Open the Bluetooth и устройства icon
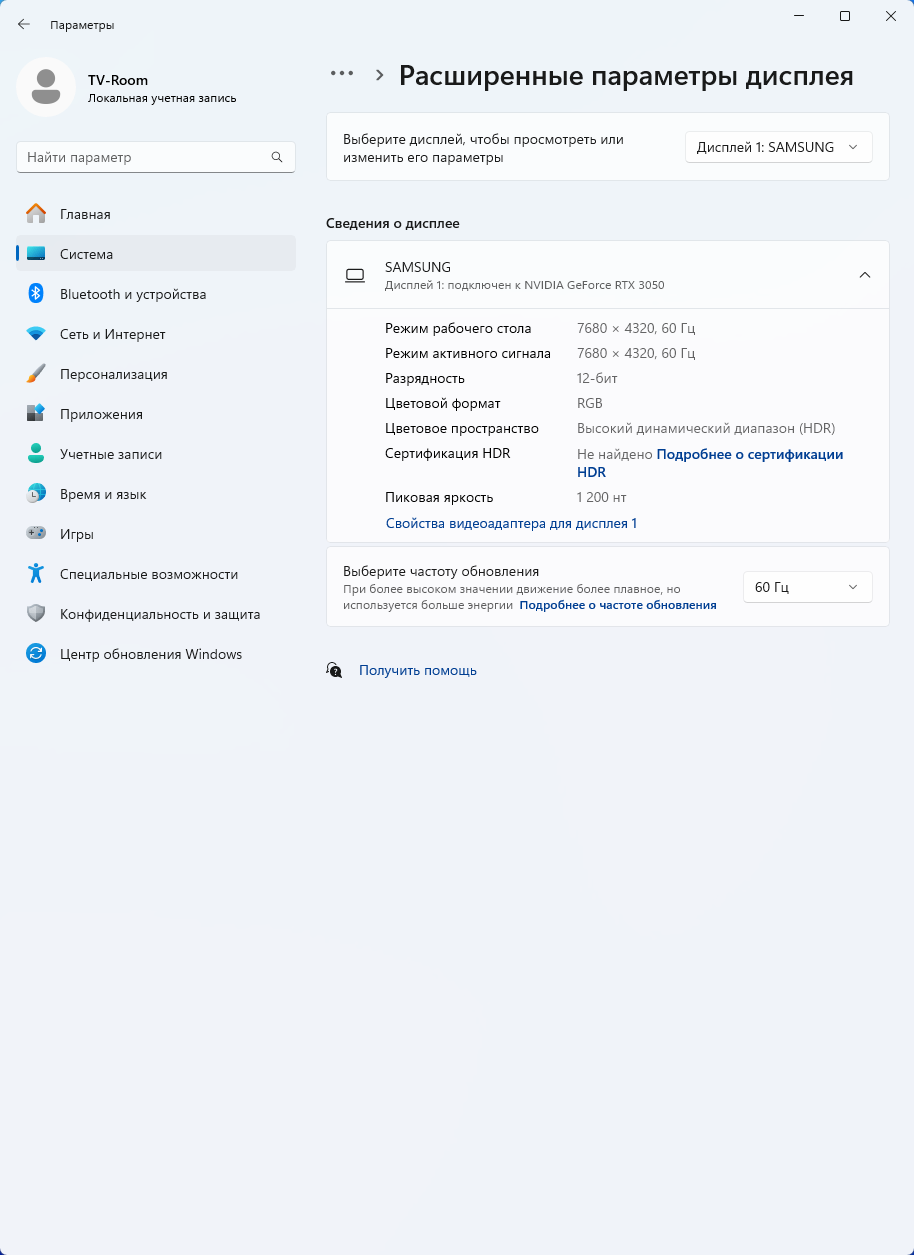The image size is (914, 1255). point(36,294)
